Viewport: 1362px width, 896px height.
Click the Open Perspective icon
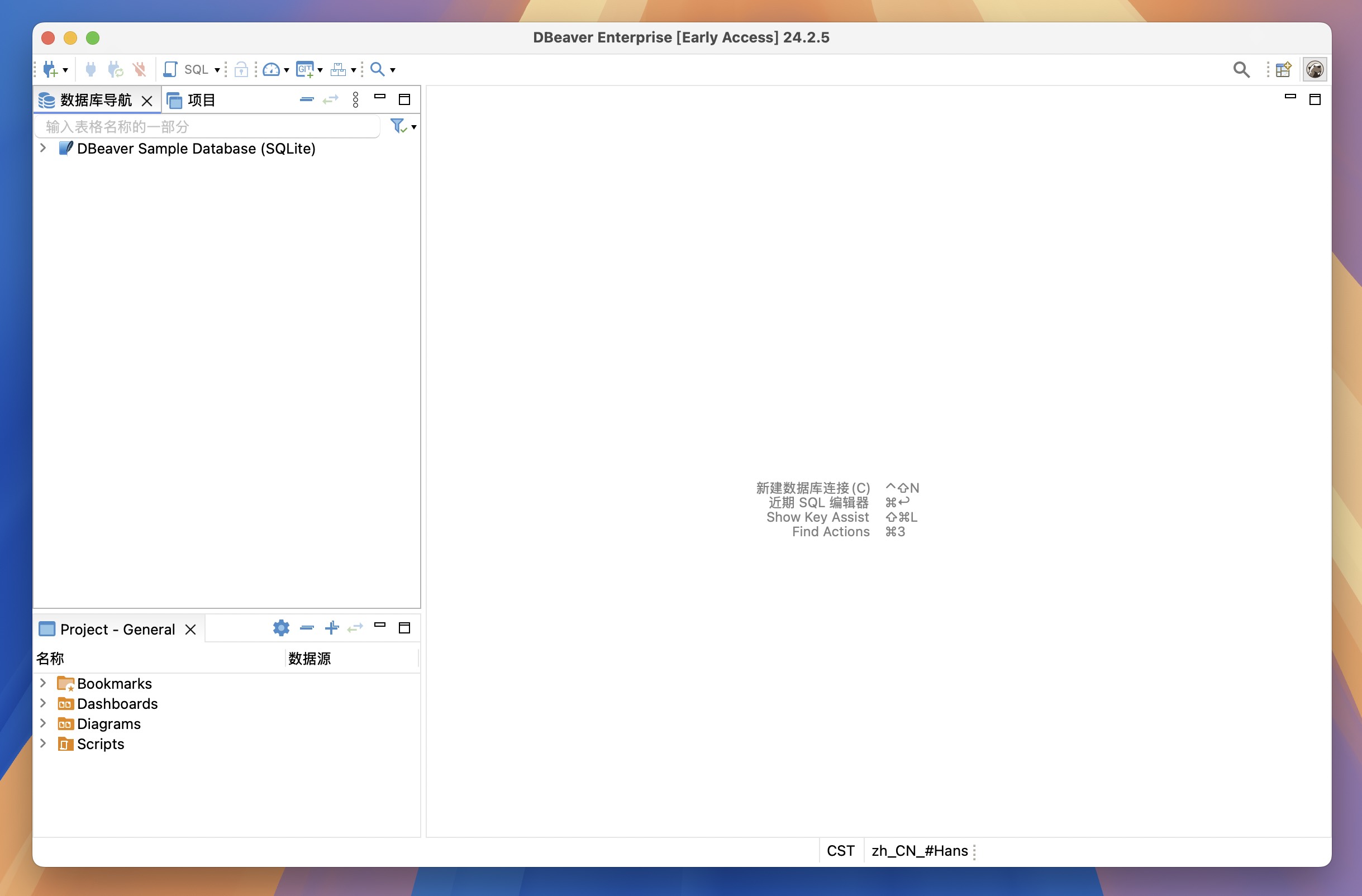1284,69
